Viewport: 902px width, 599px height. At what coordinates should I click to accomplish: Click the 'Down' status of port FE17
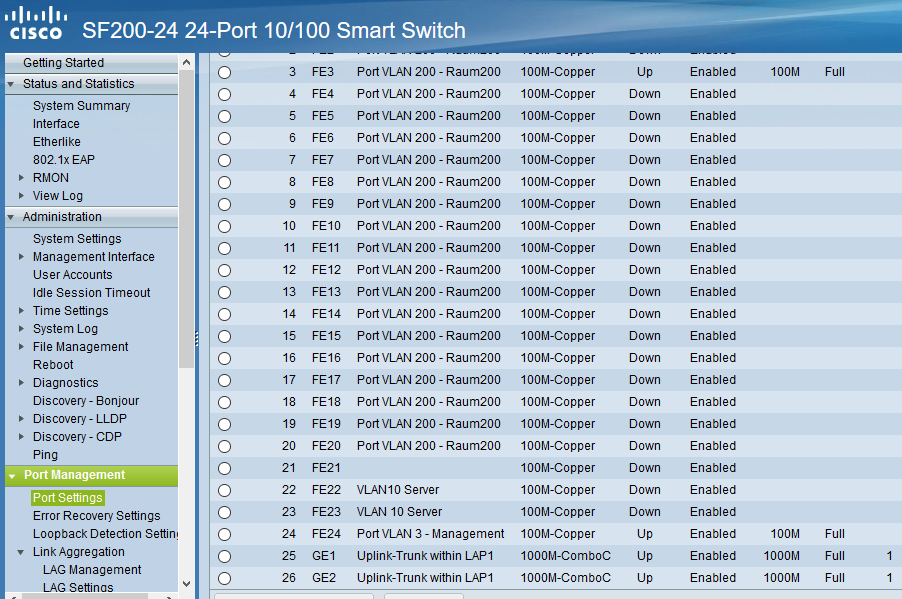[644, 380]
